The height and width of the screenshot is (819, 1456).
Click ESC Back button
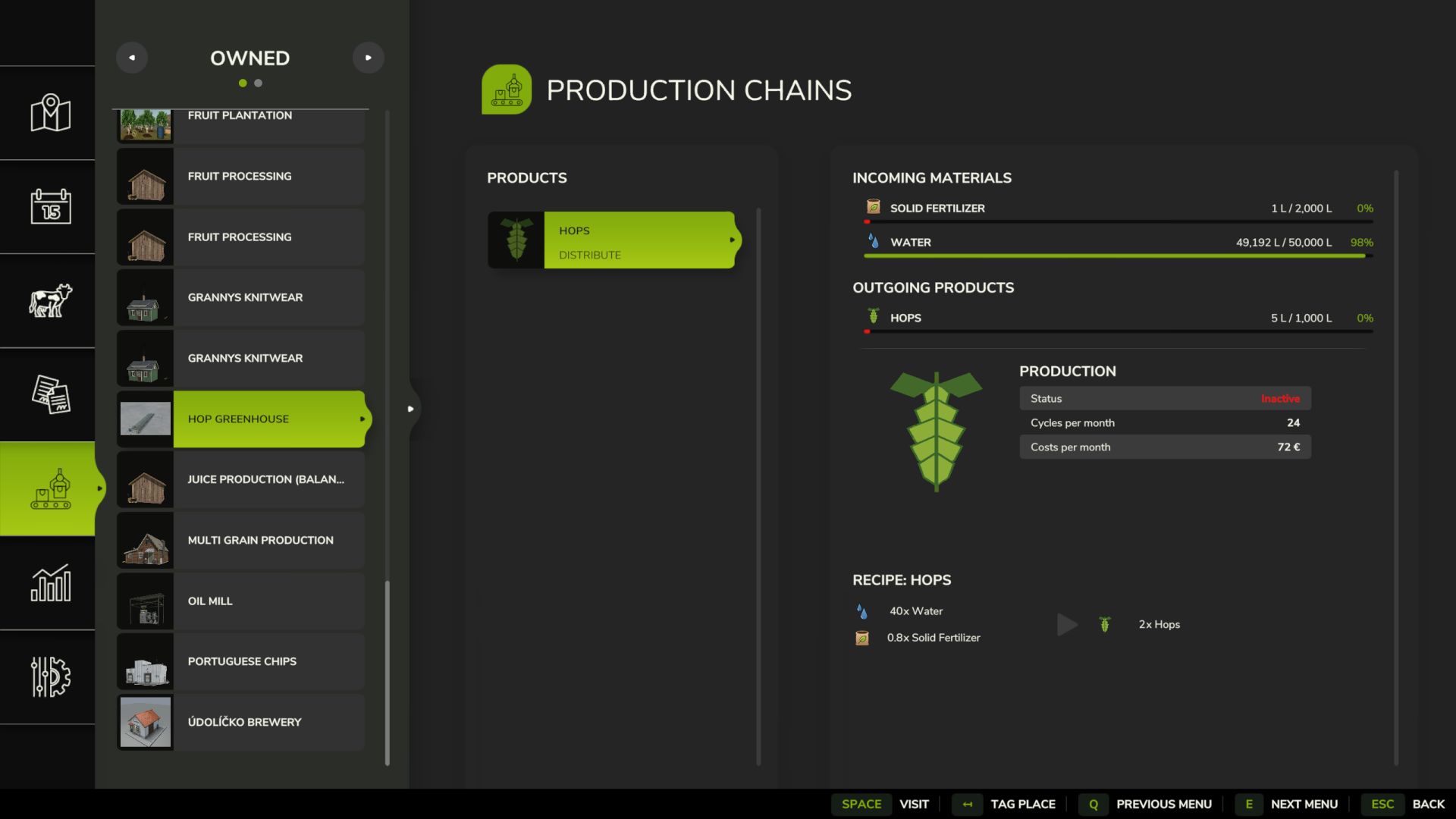1404,804
